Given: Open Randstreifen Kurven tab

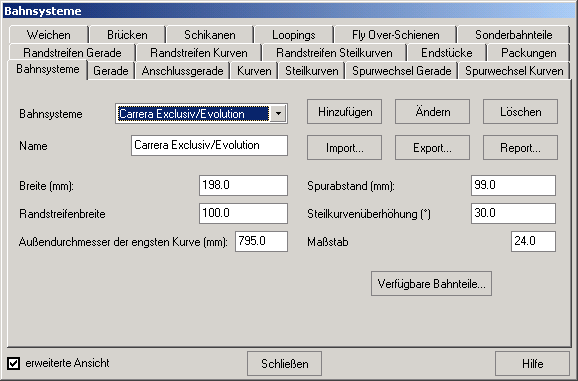Looking at the screenshot, I should 199,53.
